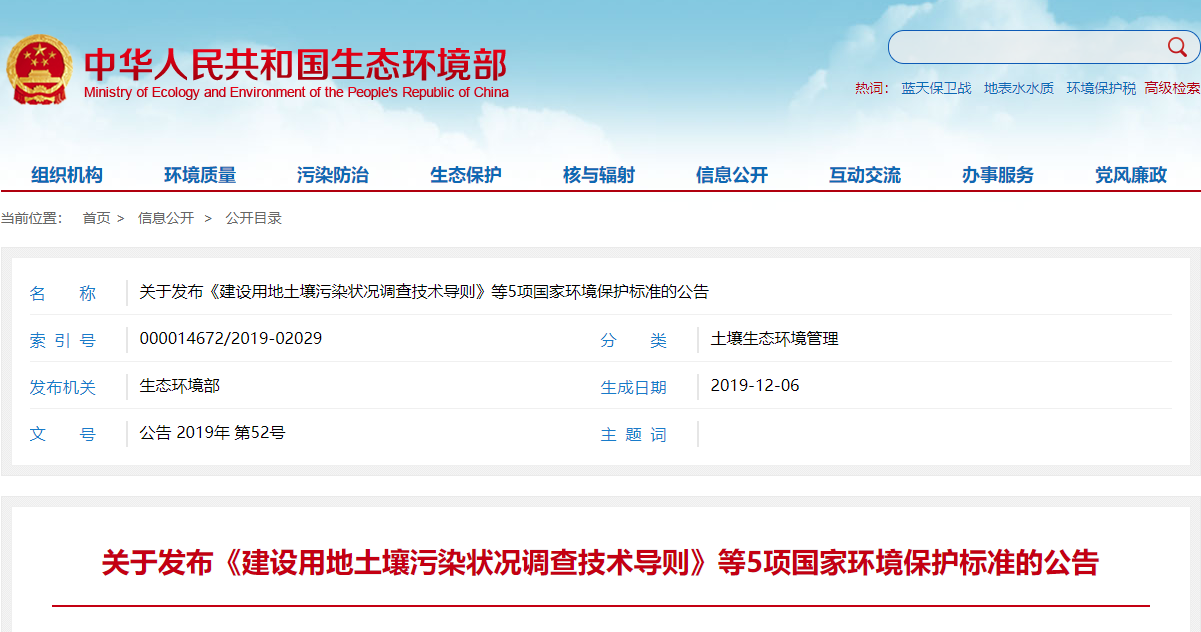
Task: Navigate to 办事服务 section
Action: coord(998,175)
